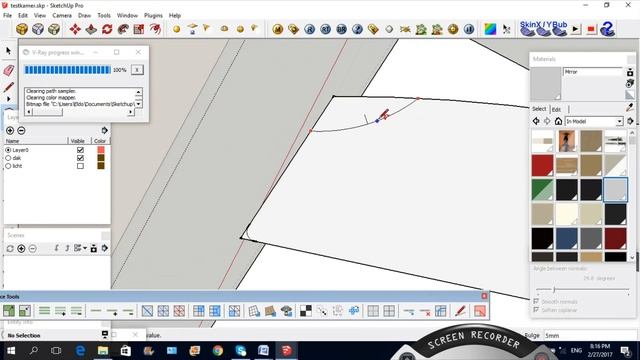The width and height of the screenshot is (640, 360).
Task: Click the red Offset icon
Action: point(155,29)
